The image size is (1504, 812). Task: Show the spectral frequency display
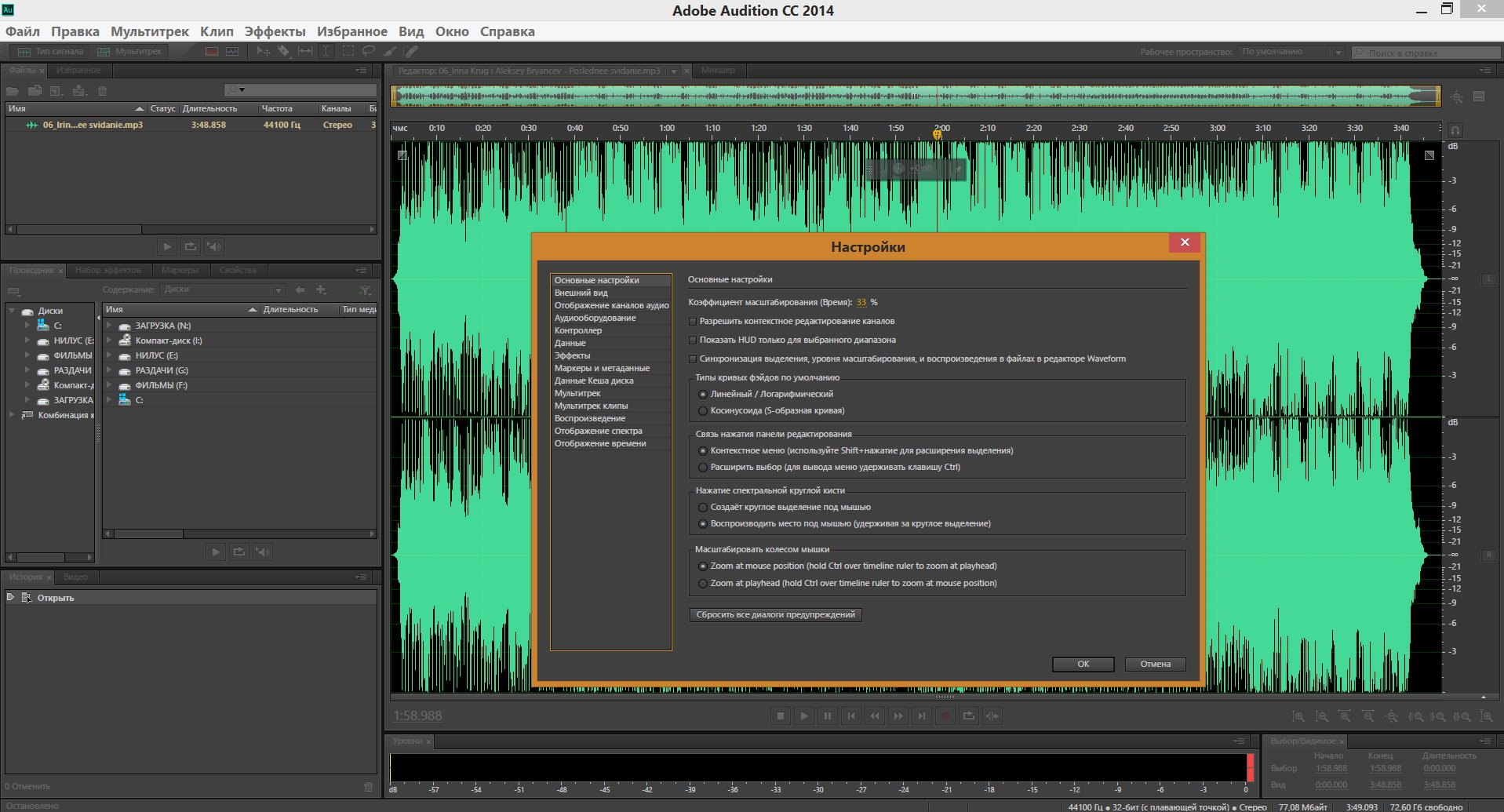[211, 51]
